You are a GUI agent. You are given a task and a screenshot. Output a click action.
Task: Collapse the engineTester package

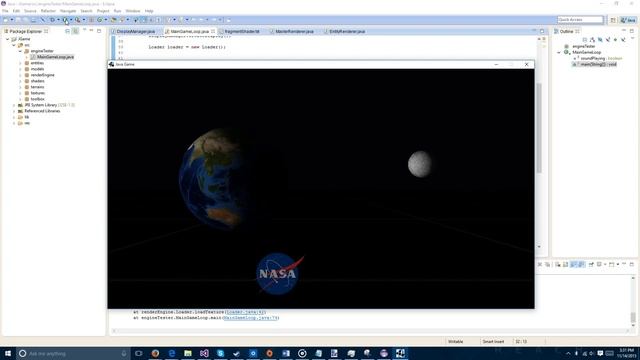(x=20, y=51)
